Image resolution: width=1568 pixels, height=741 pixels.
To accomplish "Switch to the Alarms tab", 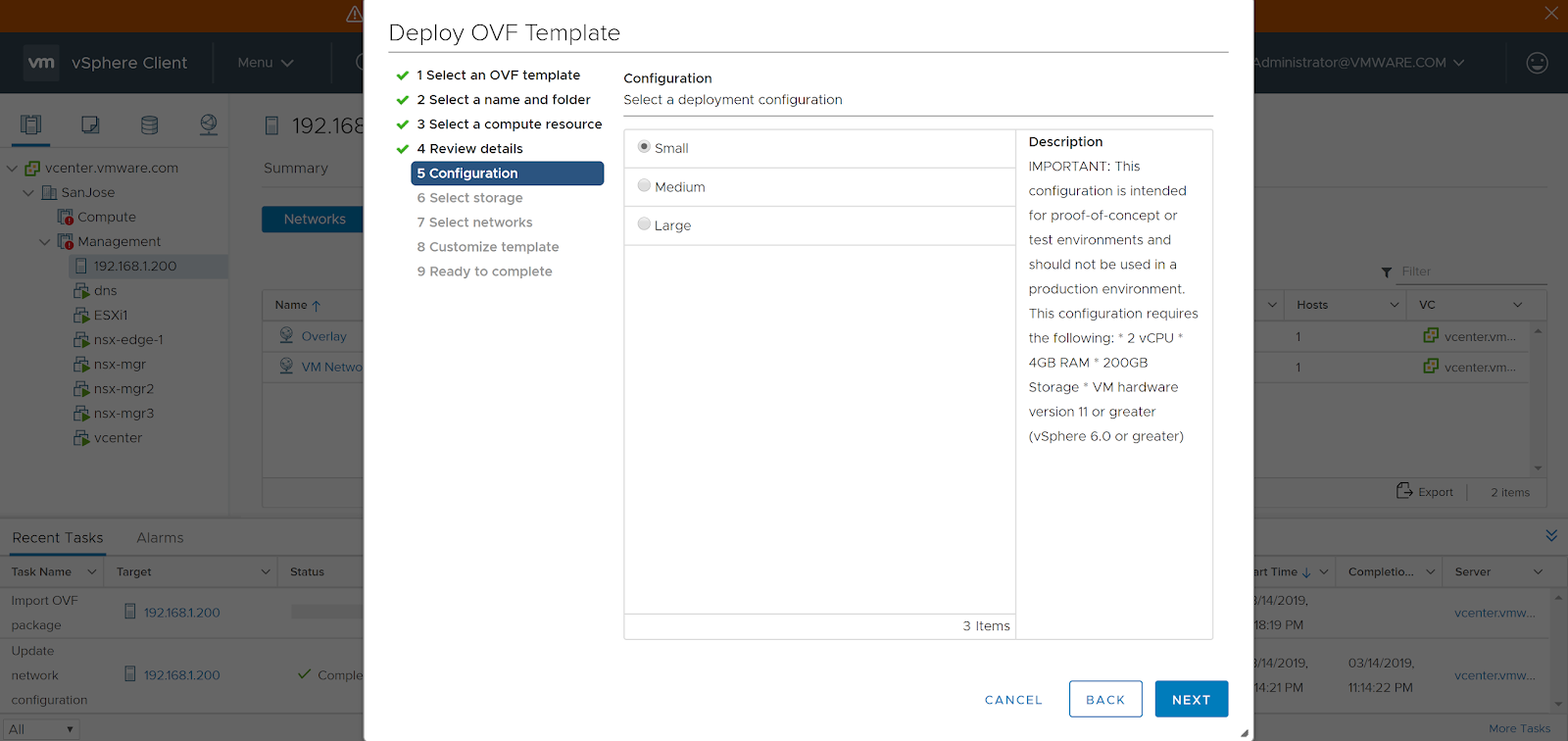I will pyautogui.click(x=160, y=538).
